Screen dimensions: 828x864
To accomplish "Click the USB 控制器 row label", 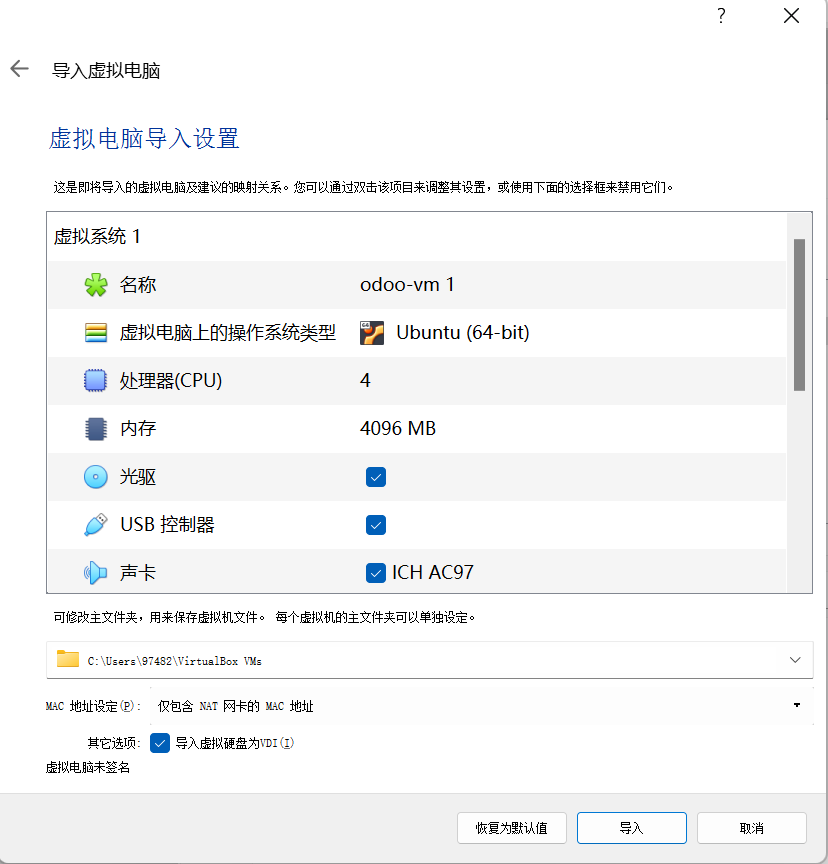I will tap(167, 525).
